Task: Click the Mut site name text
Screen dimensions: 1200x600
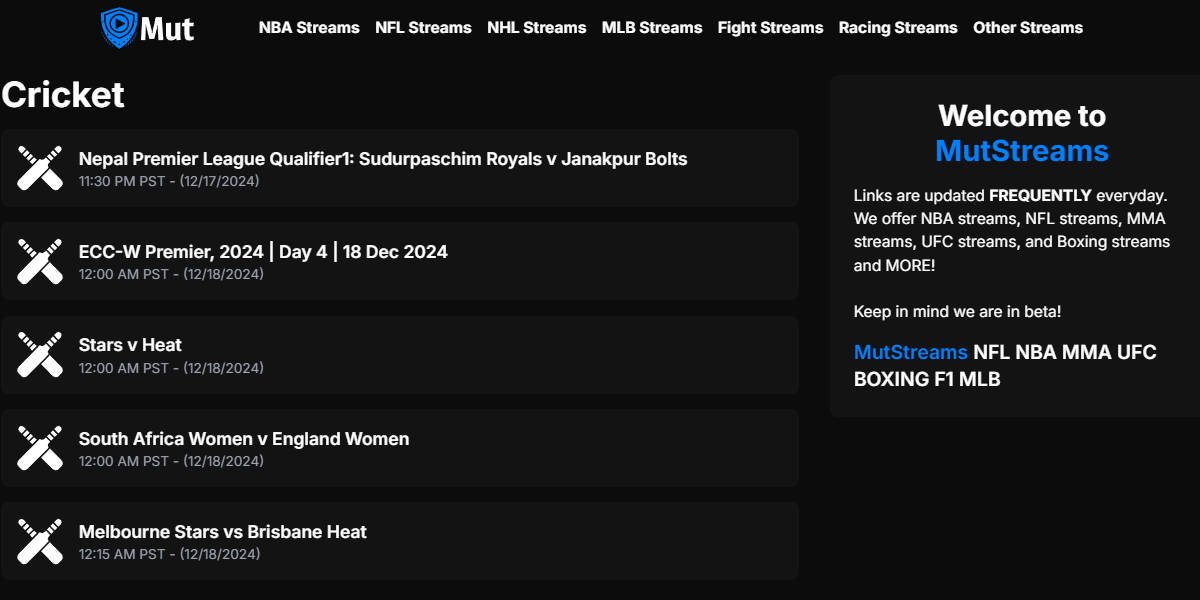Action: [167, 29]
